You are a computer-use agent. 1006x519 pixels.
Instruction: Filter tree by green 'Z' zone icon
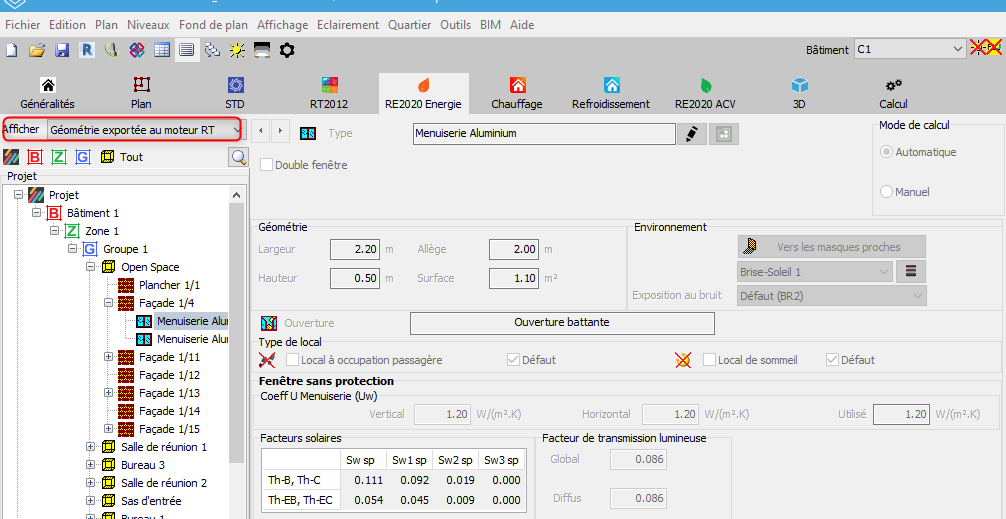coord(59,157)
